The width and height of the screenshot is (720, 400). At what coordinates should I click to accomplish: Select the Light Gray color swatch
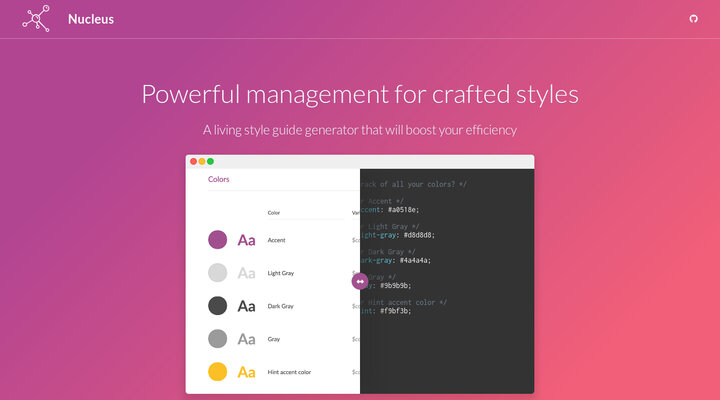(x=218, y=273)
